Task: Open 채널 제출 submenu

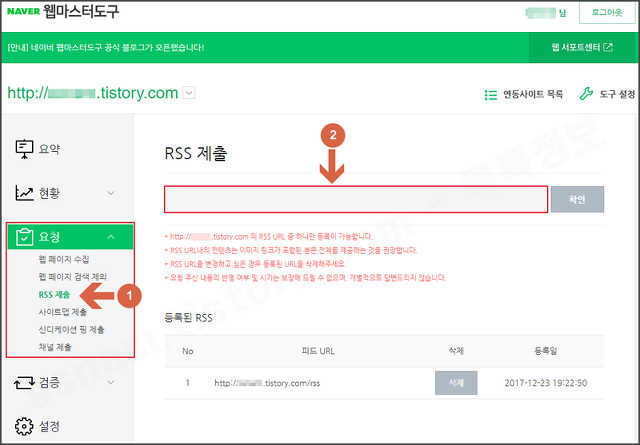Action: pyautogui.click(x=55, y=347)
